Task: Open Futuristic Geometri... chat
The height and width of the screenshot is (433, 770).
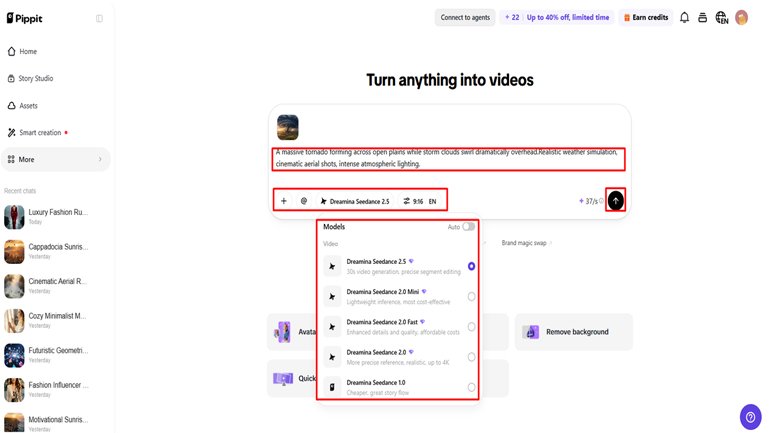Action: (47, 355)
